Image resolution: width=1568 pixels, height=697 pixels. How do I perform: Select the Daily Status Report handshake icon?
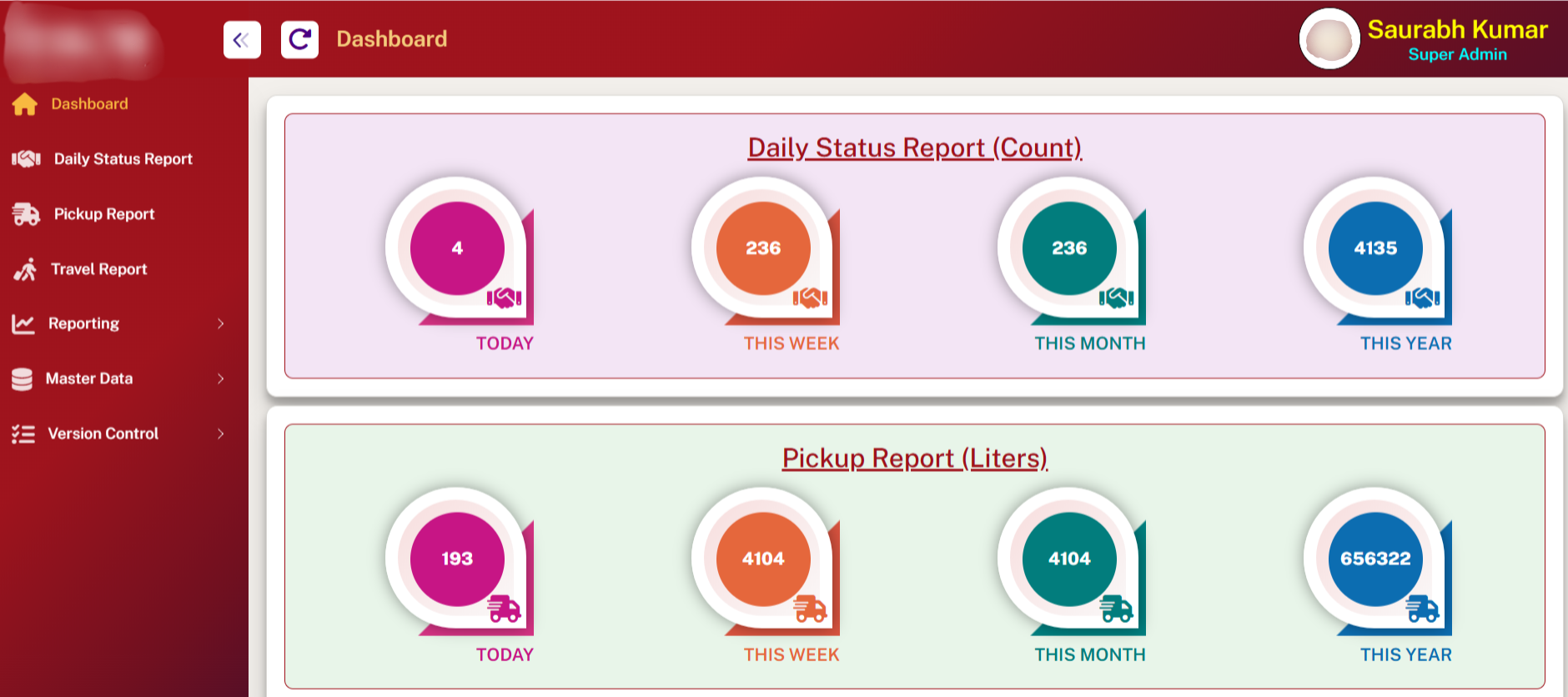click(26, 158)
